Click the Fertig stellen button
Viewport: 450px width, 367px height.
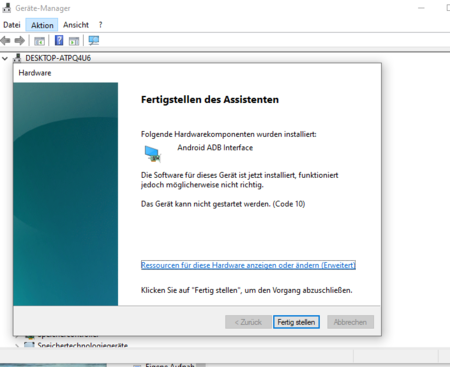[296, 322]
